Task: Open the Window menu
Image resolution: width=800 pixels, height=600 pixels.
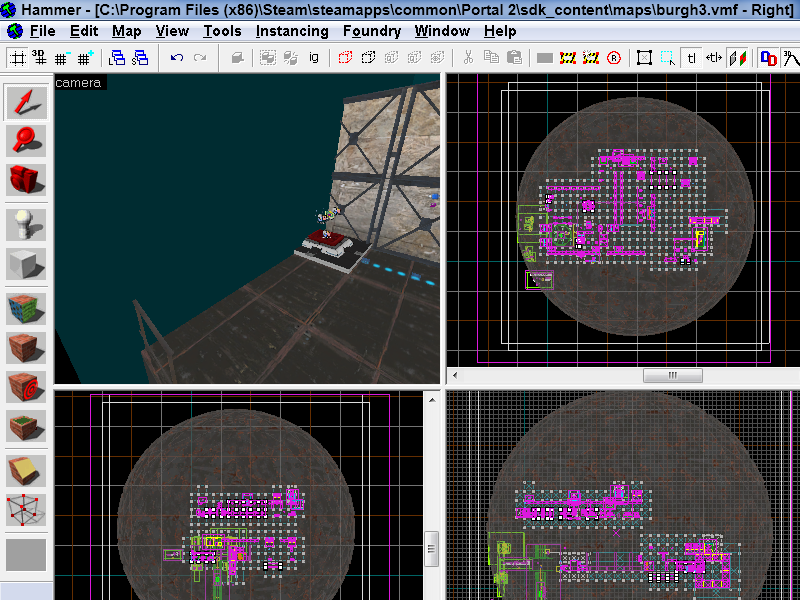Action: (x=442, y=31)
